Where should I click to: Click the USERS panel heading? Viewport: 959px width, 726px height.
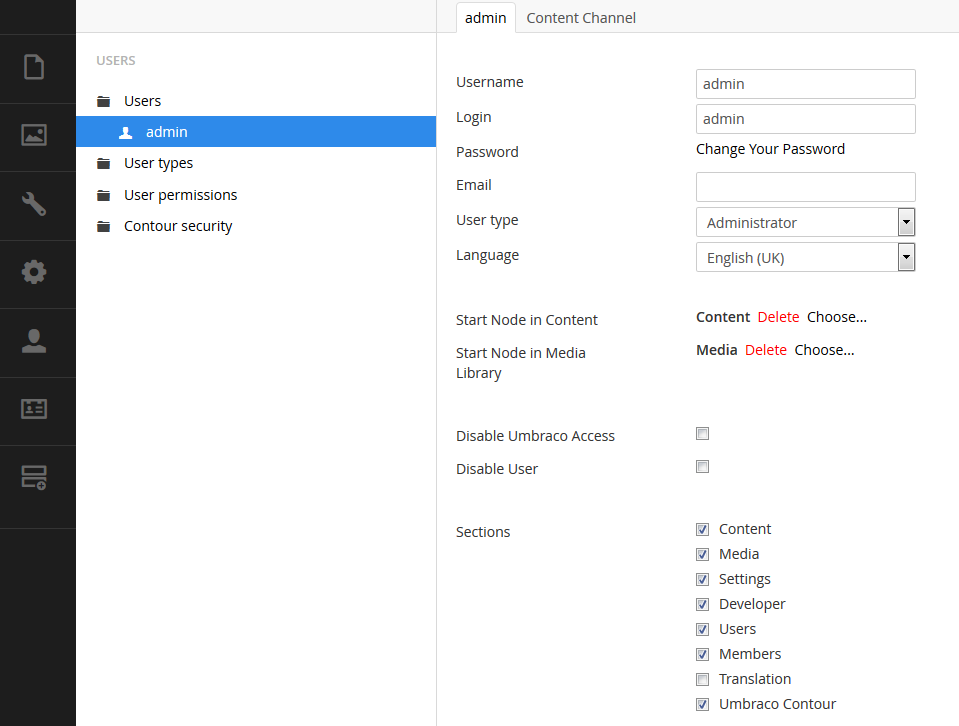(x=116, y=61)
